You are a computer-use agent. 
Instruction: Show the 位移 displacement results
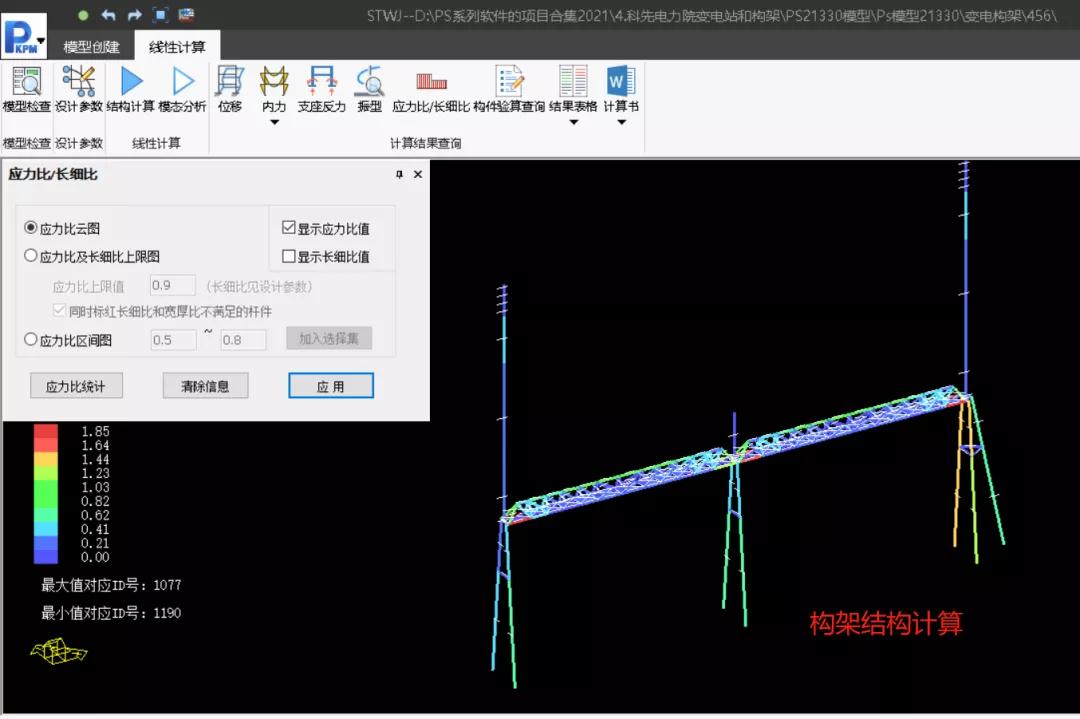click(x=229, y=95)
